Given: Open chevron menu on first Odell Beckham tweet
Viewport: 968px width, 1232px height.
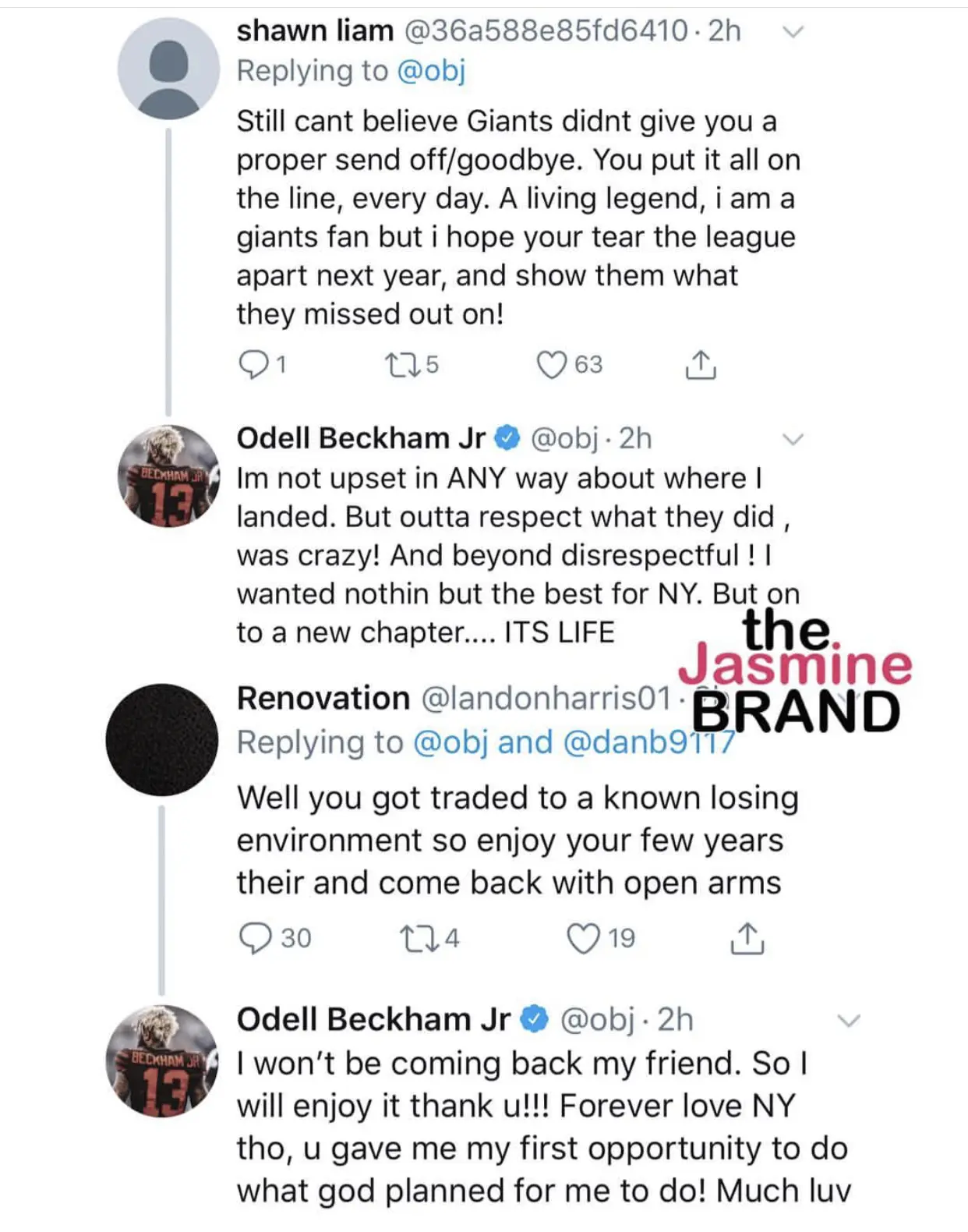Looking at the screenshot, I should (793, 440).
